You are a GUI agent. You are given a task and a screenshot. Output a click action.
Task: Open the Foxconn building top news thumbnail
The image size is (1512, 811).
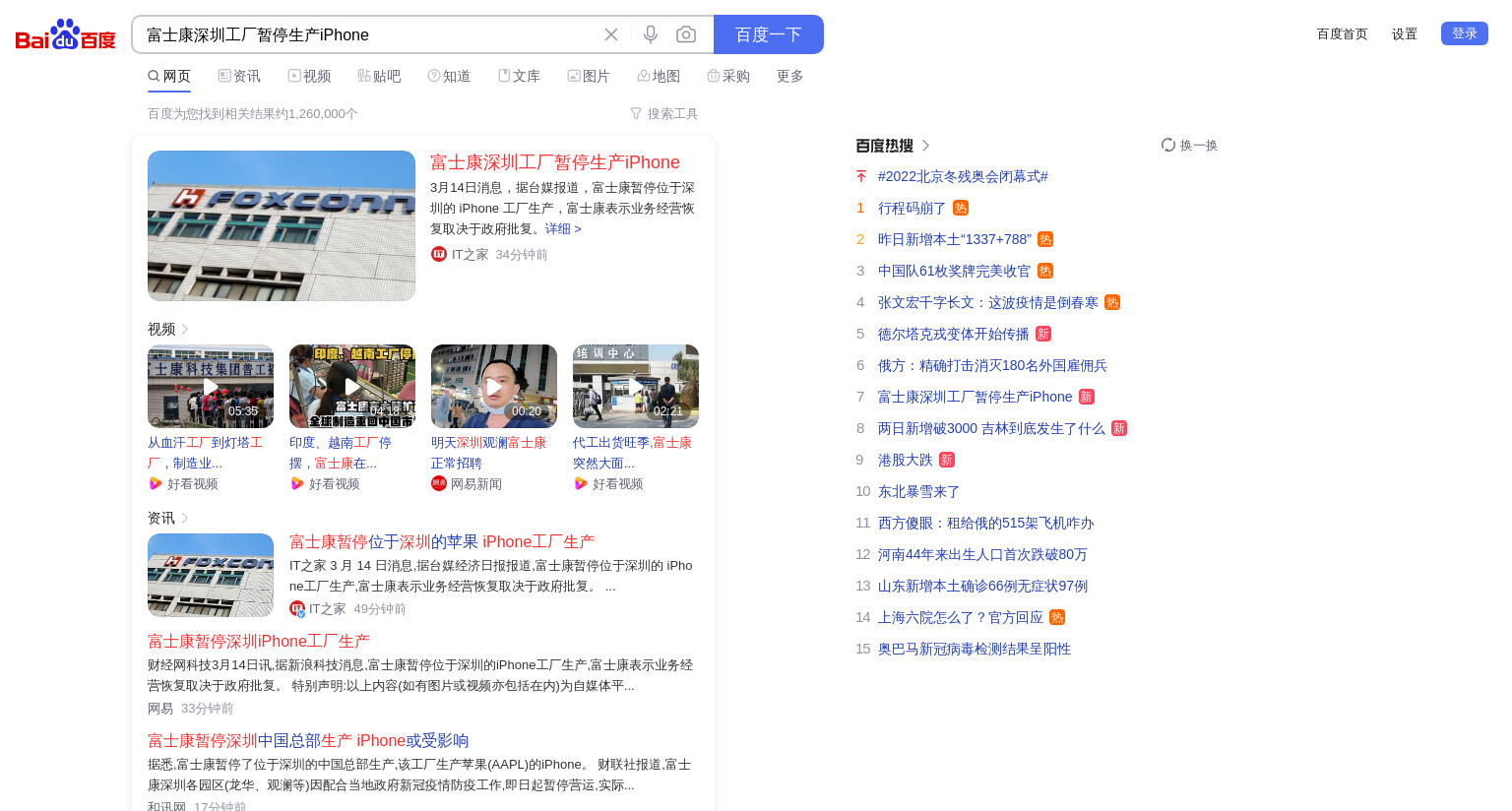click(x=282, y=225)
